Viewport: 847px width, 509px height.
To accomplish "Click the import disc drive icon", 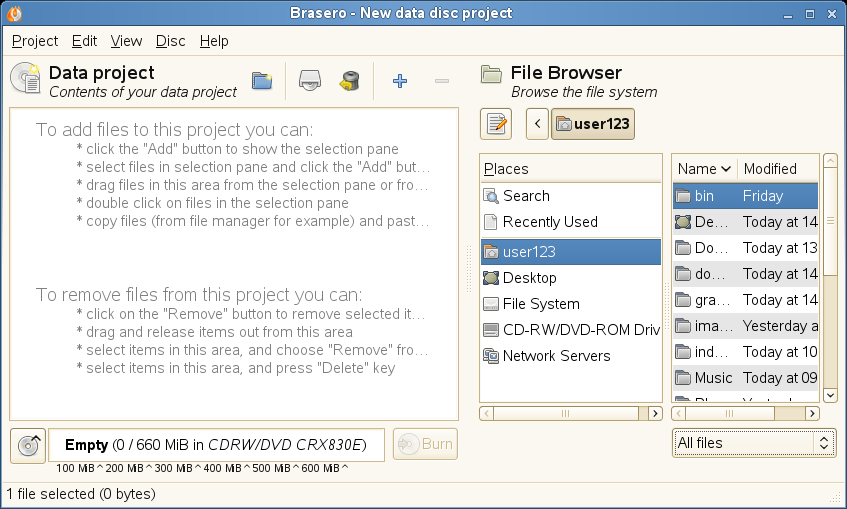I will coord(310,81).
